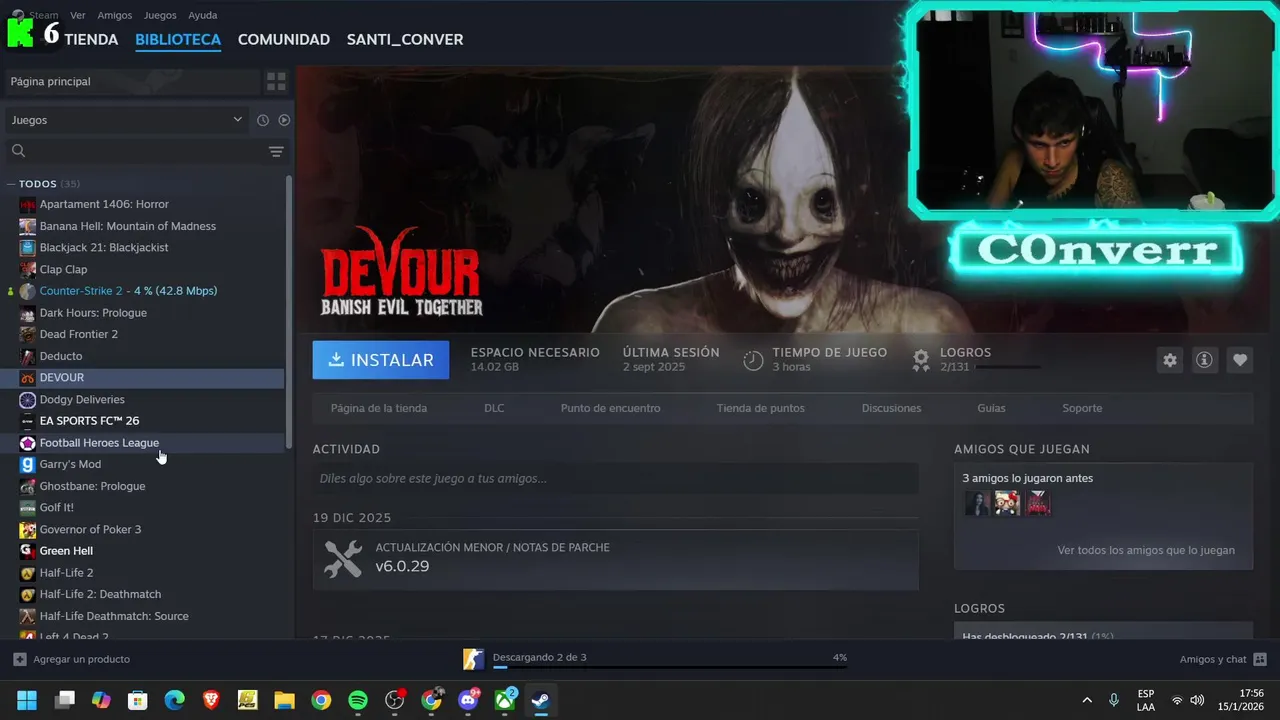Image resolution: width=1280 pixels, height=720 pixels.
Task: Go to BIBLIOTECA tab
Action: tap(178, 39)
